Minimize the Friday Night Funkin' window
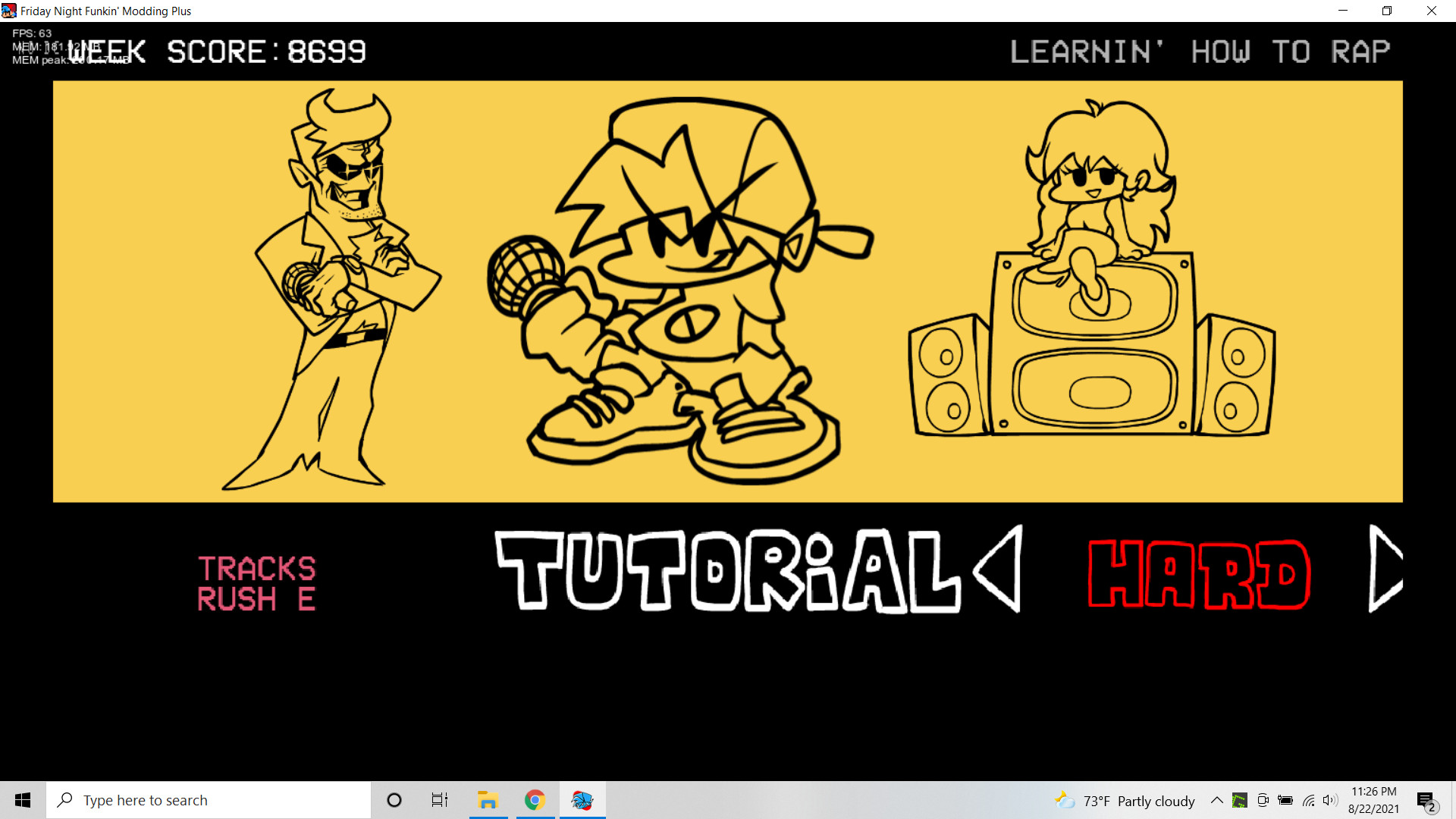Image resolution: width=1456 pixels, height=819 pixels. click(x=1343, y=11)
